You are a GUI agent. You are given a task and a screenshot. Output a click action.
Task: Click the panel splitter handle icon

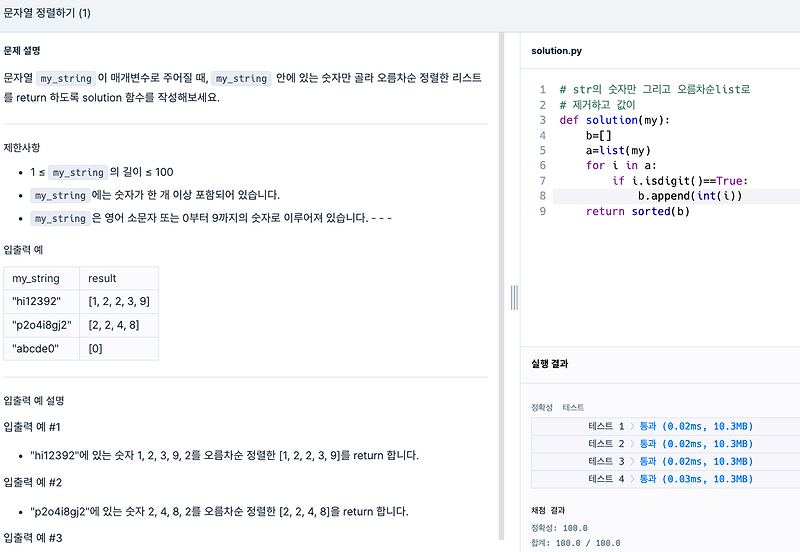514,297
